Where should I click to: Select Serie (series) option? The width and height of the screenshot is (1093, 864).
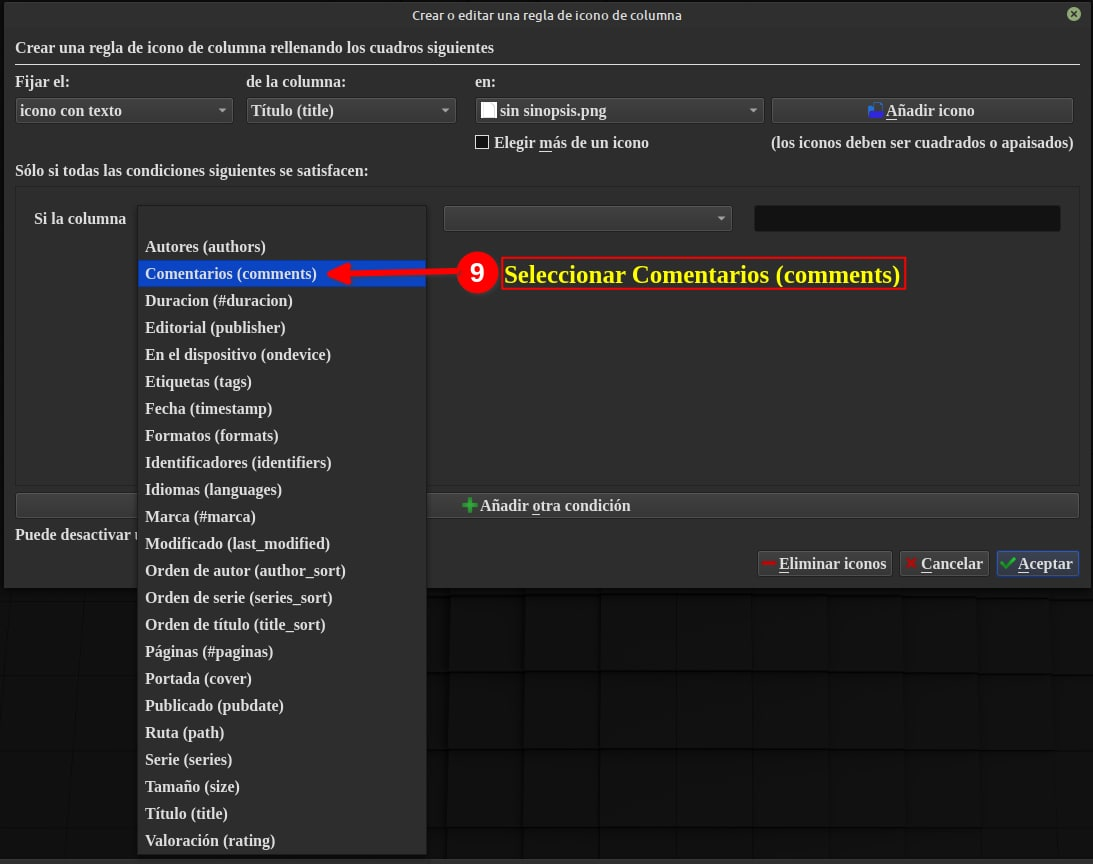tap(188, 759)
